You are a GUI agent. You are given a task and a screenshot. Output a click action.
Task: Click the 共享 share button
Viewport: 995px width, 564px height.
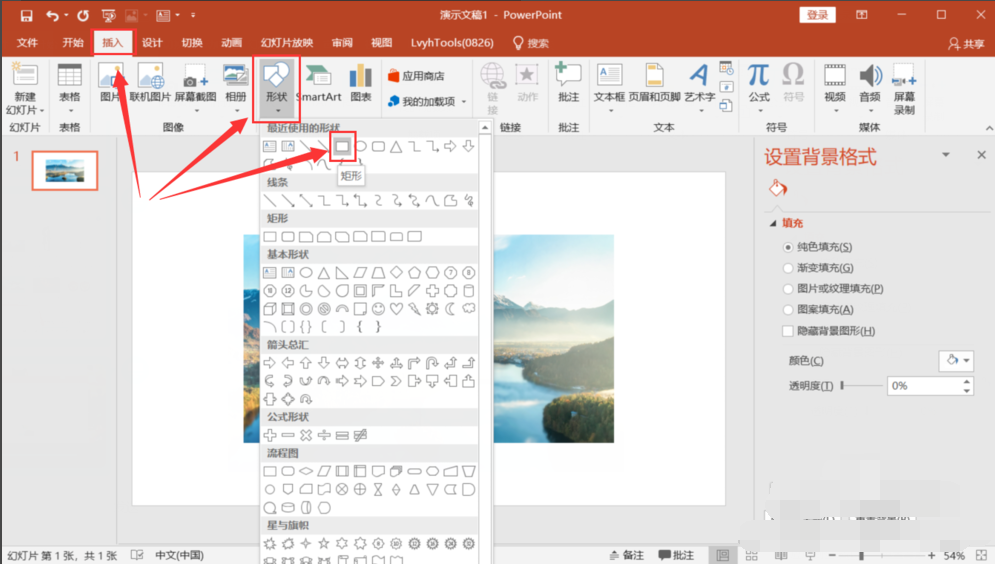point(966,44)
